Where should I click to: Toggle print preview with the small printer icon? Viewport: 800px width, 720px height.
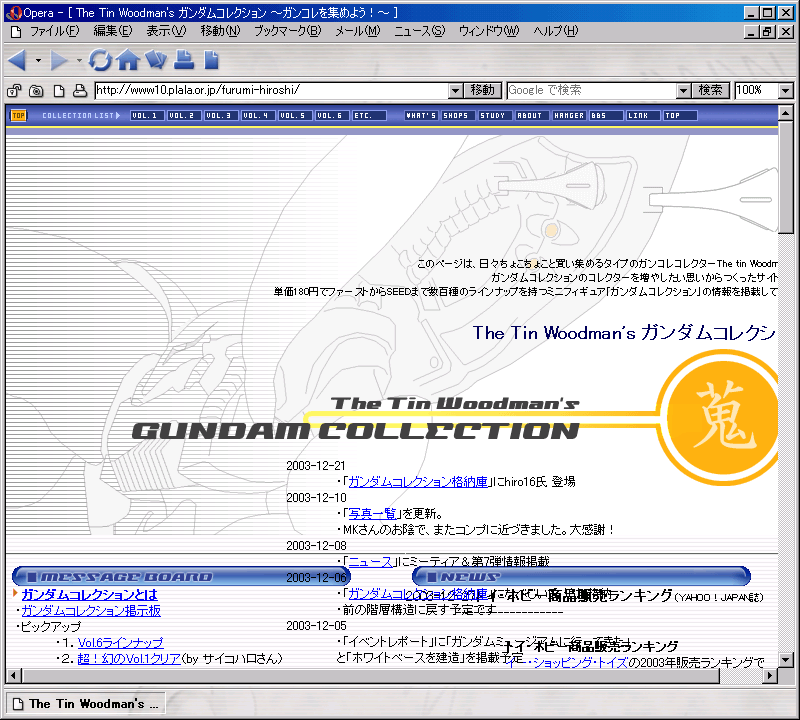click(80, 91)
